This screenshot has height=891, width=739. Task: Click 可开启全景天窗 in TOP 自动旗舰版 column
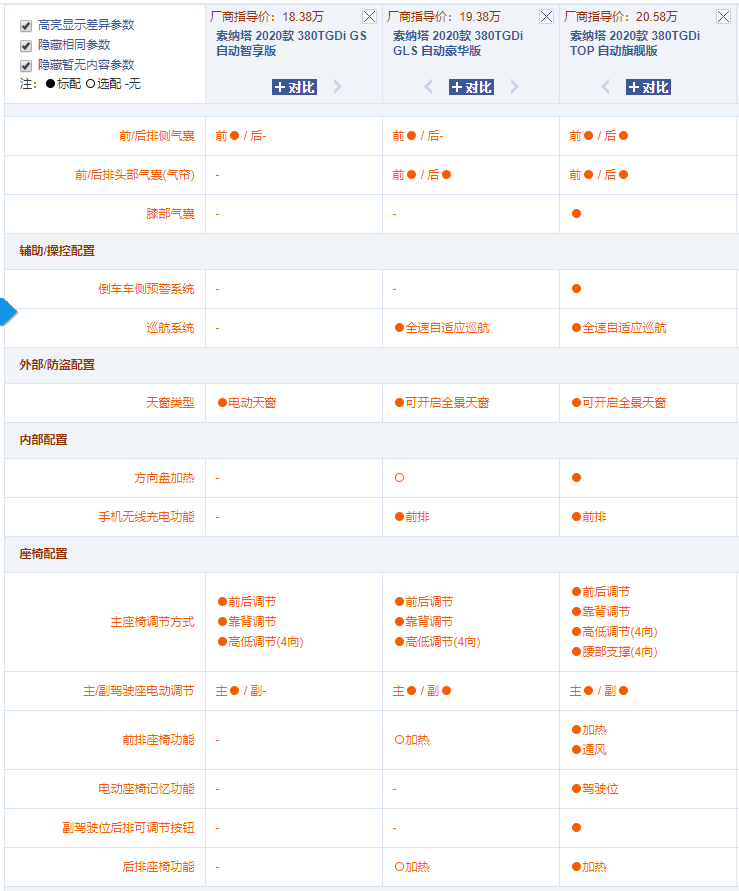pyautogui.click(x=619, y=403)
